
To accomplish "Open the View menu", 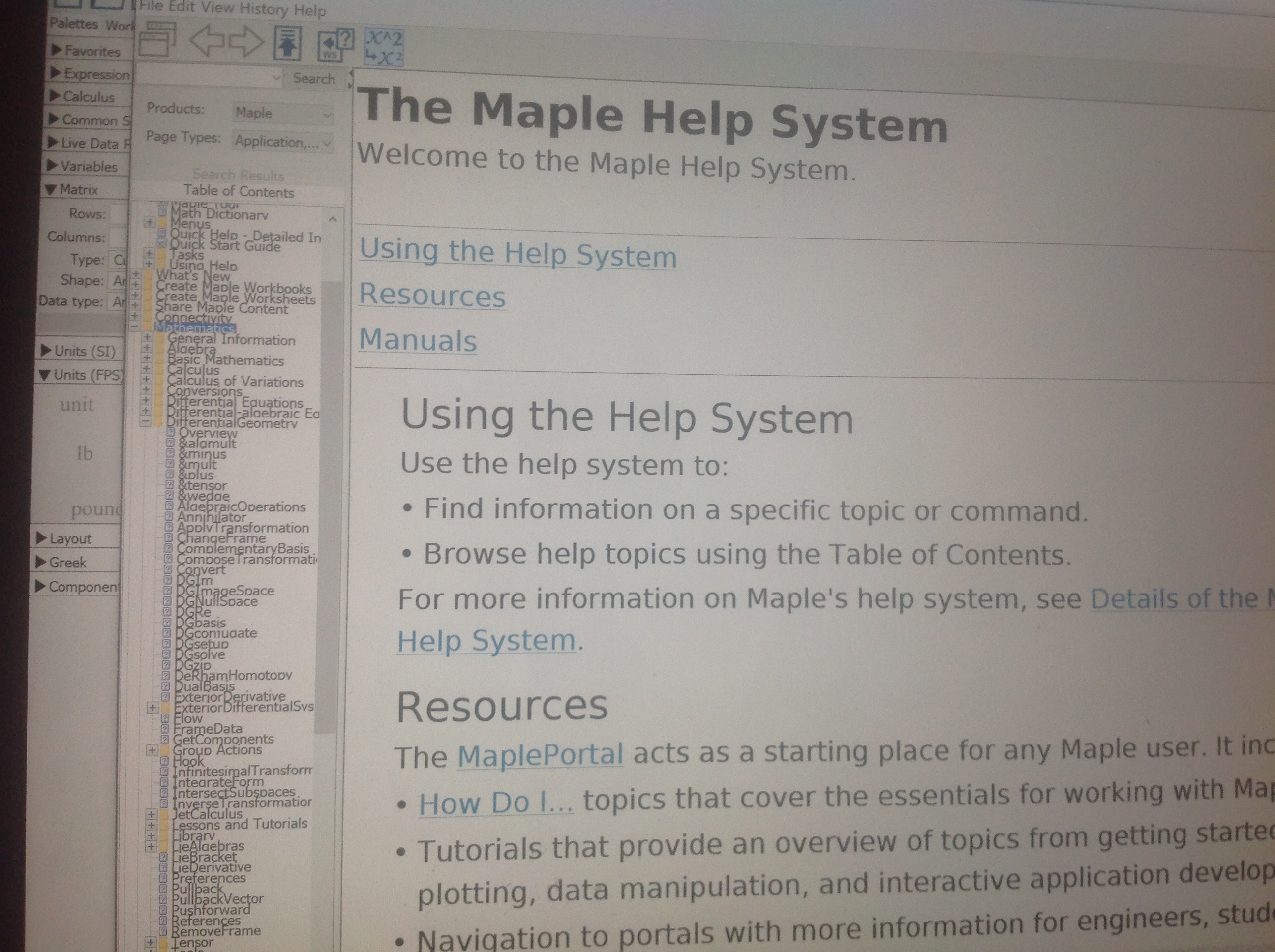I will pyautogui.click(x=217, y=8).
